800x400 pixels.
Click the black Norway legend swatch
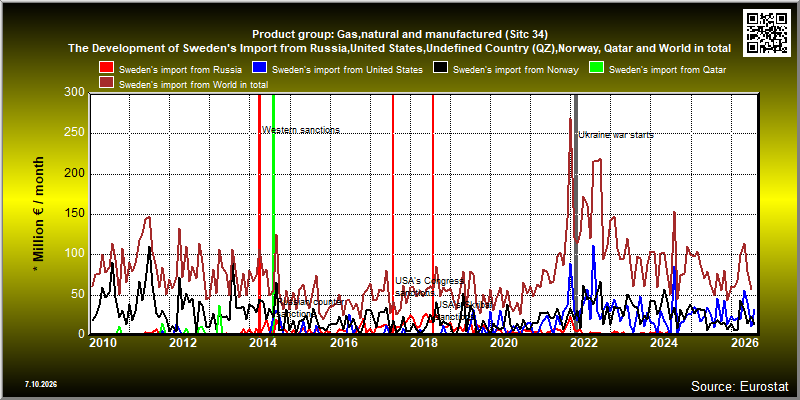pos(440,68)
